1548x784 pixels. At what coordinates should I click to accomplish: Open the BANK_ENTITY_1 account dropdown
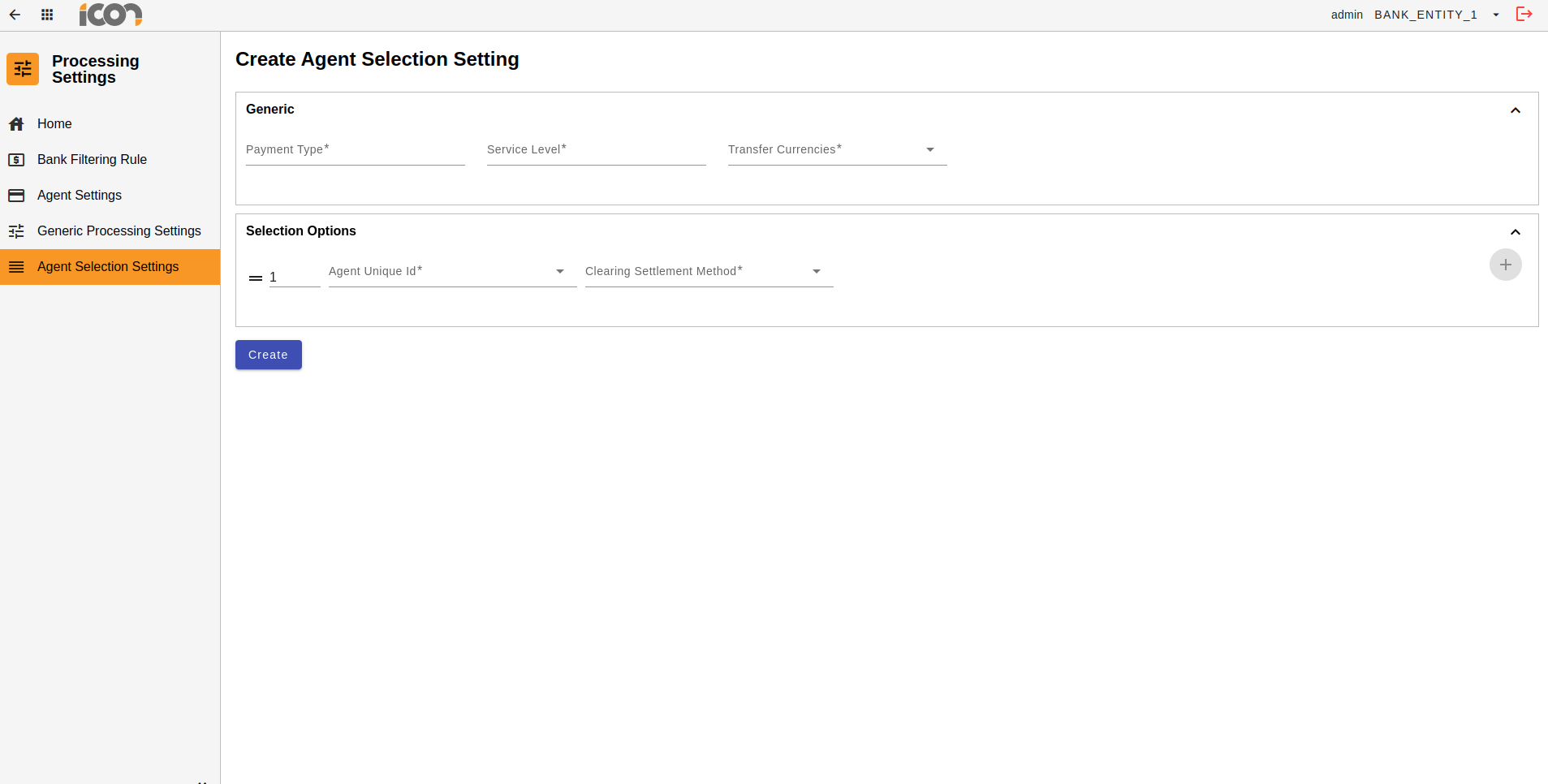coord(1496,14)
